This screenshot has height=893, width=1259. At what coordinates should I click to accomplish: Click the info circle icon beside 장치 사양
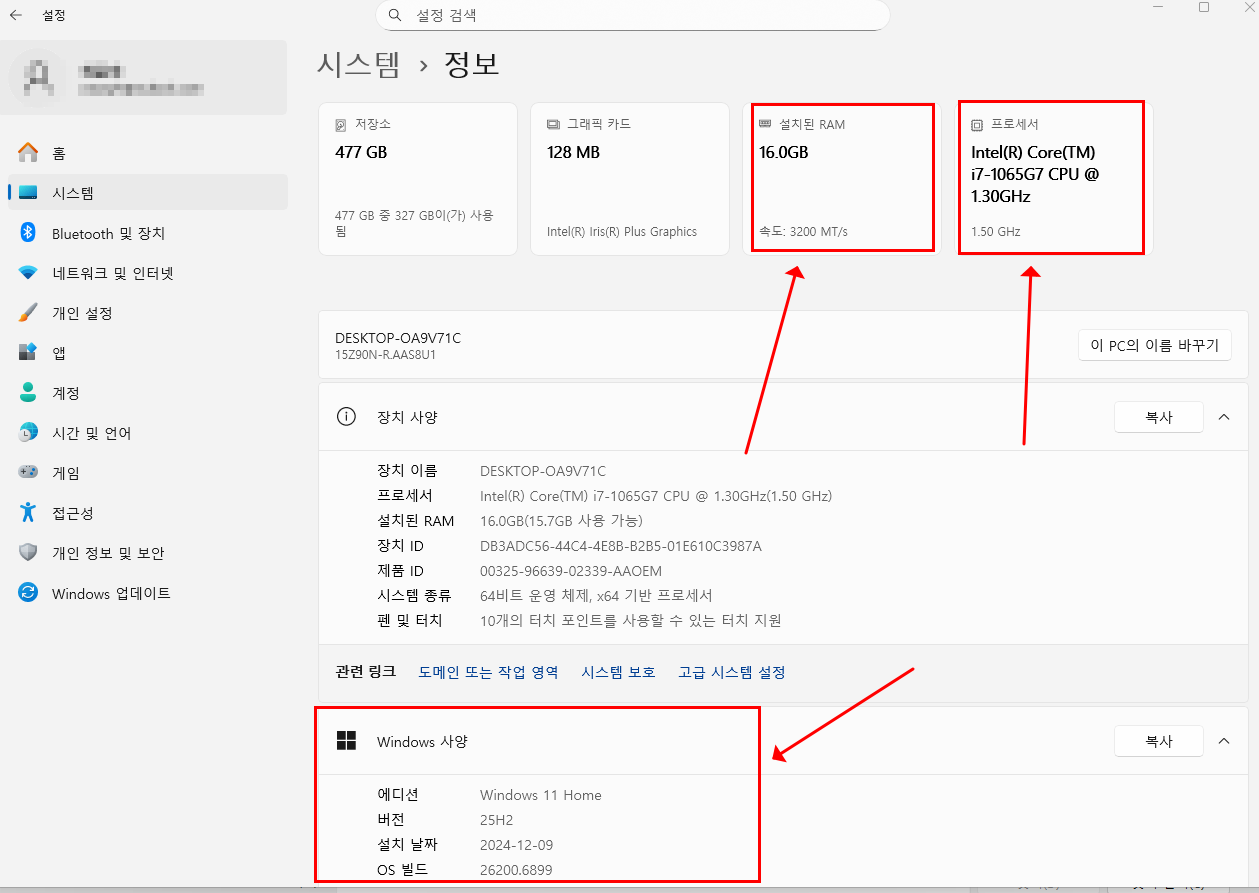click(346, 417)
